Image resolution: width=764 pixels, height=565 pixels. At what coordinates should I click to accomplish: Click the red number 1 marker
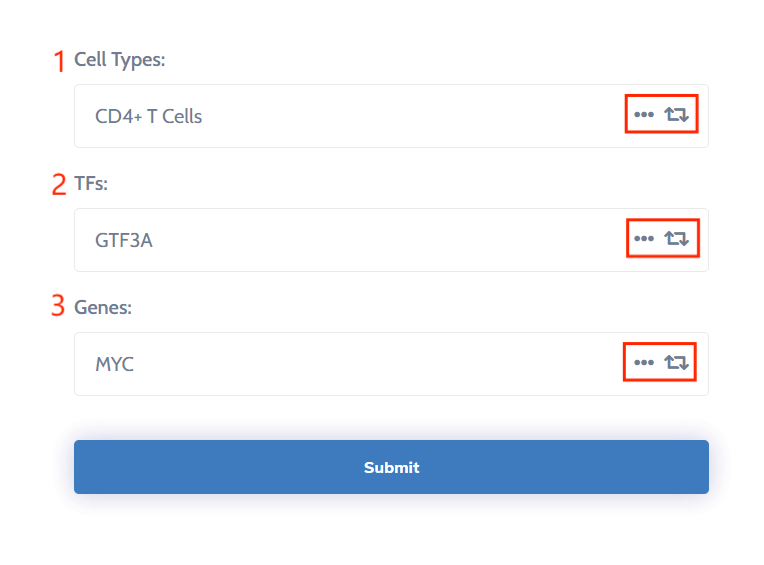click(59, 61)
